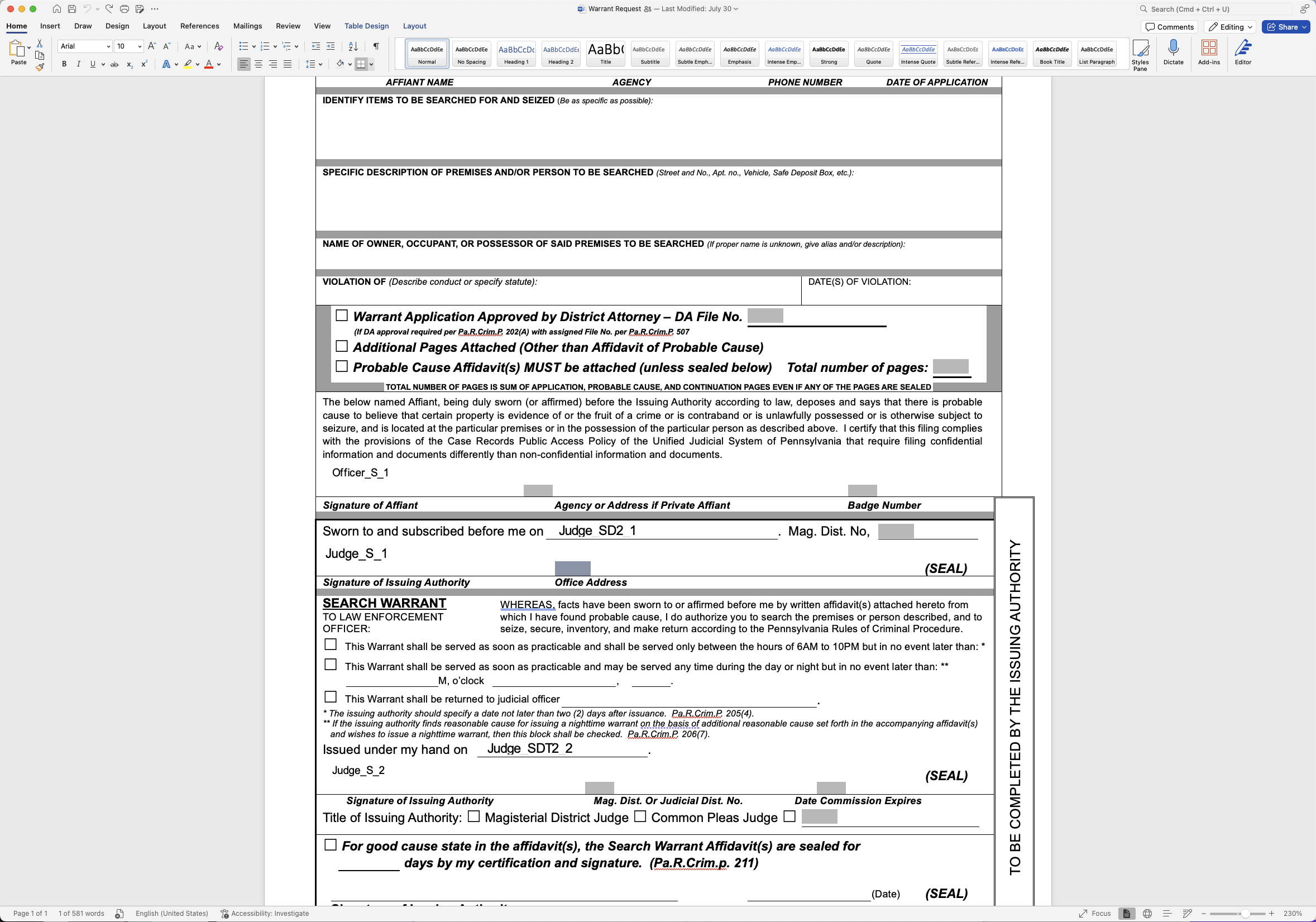Tick the Magisterial District Judge checkbox
This screenshot has width=1316, height=922.
coord(473,816)
